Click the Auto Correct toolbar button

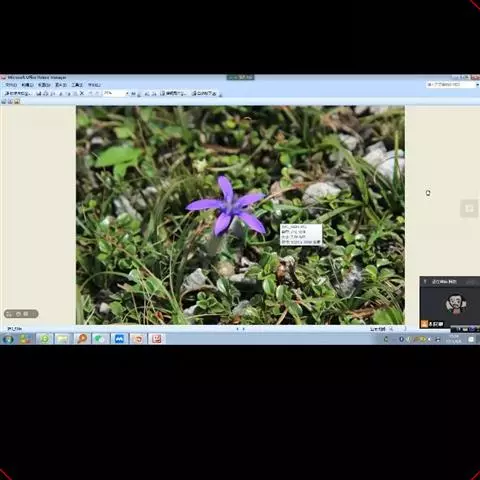[x=204, y=94]
